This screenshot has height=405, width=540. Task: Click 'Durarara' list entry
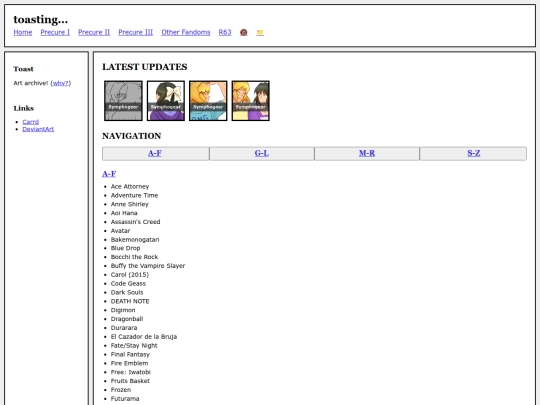point(124,328)
